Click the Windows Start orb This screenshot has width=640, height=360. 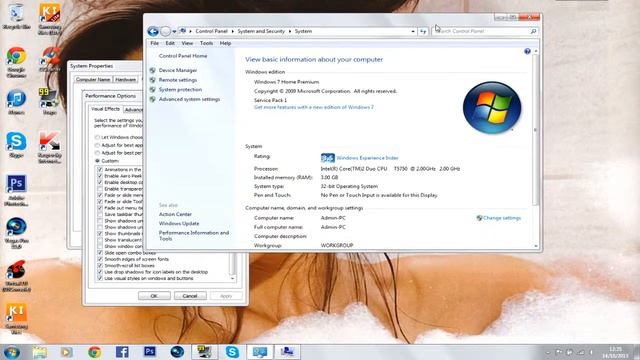click(x=11, y=352)
